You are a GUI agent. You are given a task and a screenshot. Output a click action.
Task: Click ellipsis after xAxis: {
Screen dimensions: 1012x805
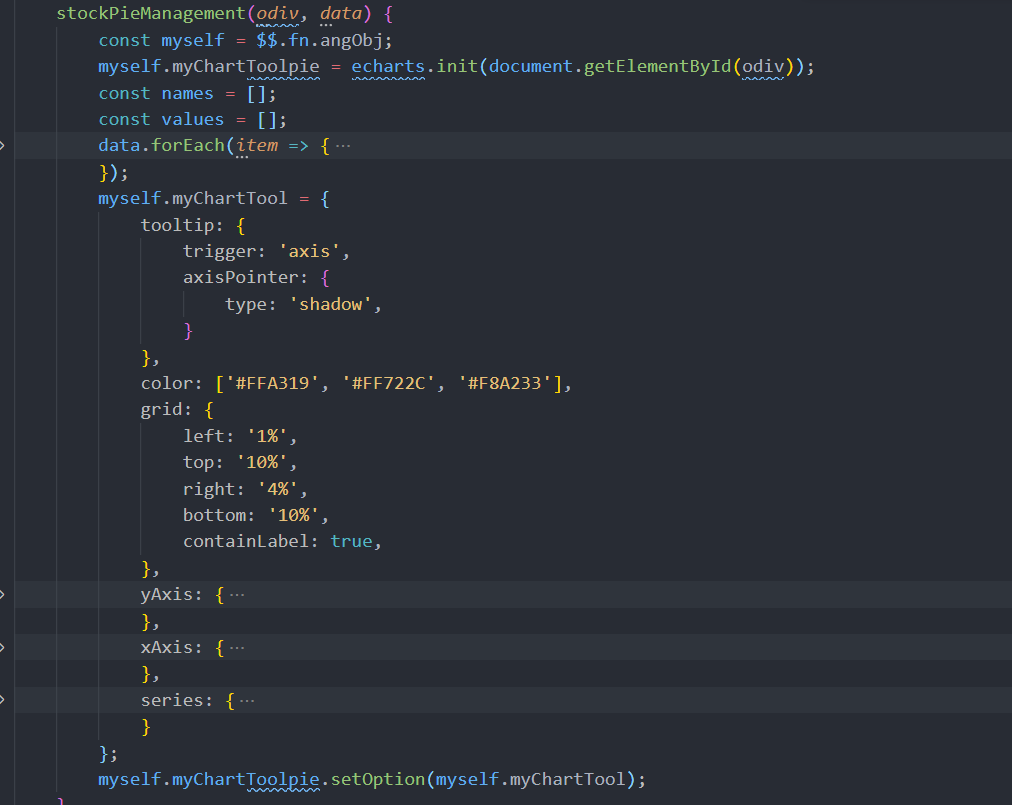tap(237, 647)
